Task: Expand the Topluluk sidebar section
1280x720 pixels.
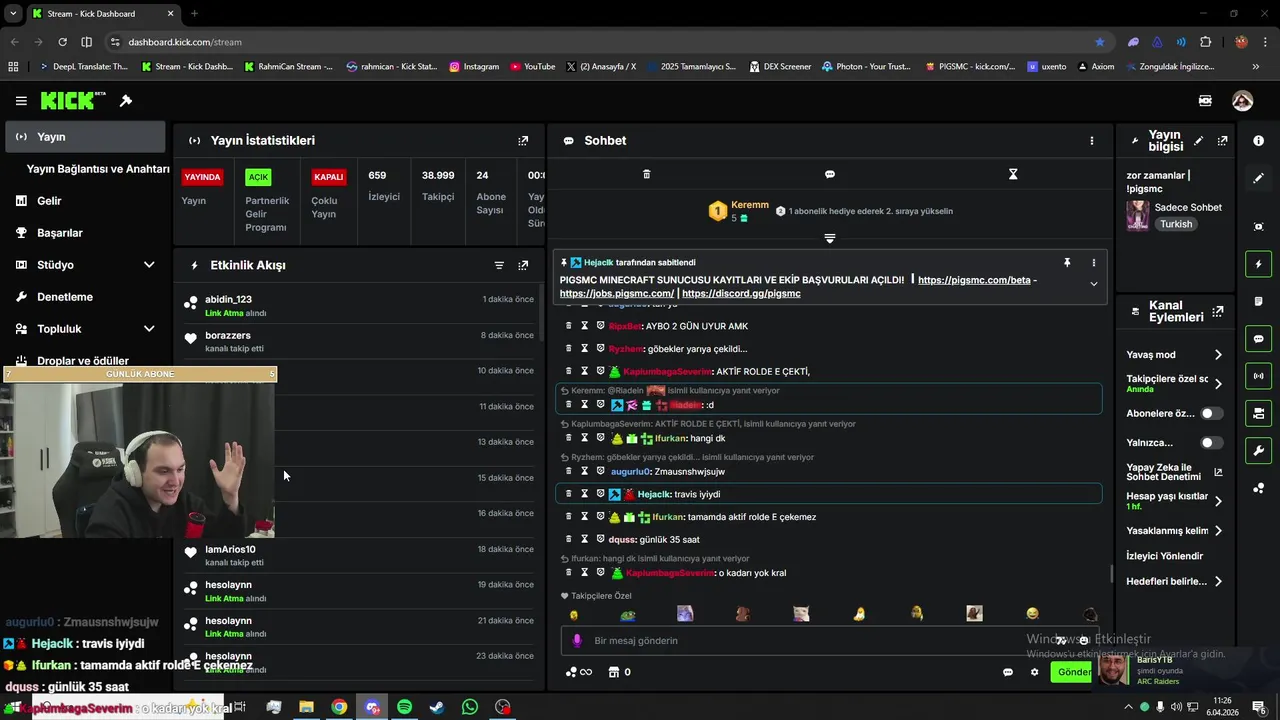Action: (x=149, y=329)
